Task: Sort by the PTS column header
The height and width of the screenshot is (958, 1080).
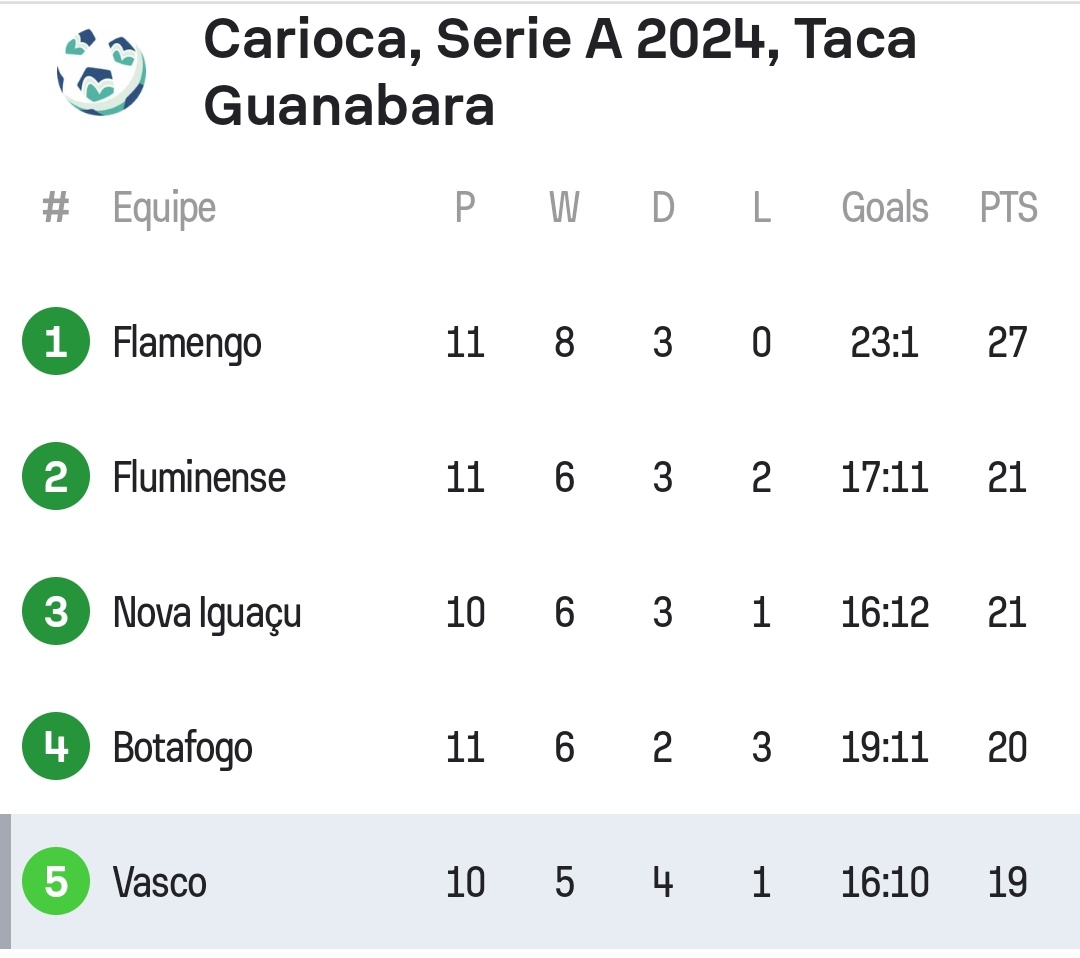Action: 1008,208
